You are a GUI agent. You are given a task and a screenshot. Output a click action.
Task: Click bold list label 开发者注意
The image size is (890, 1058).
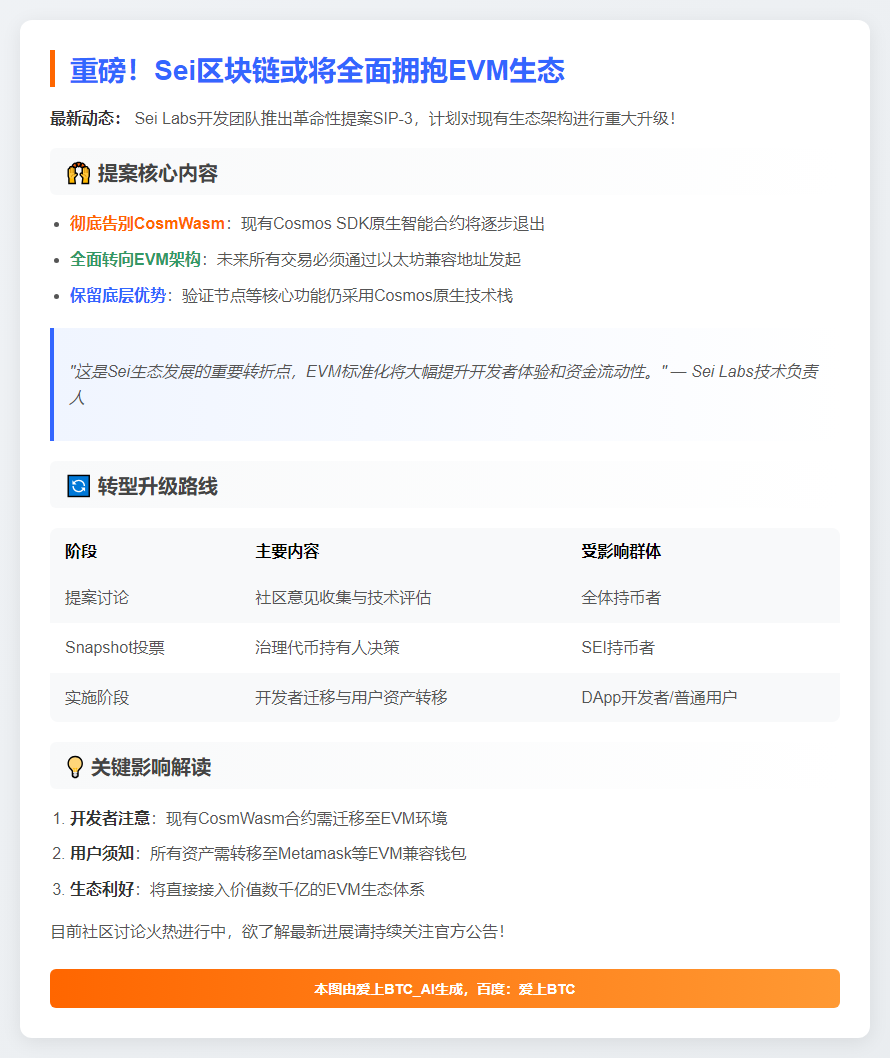click(x=109, y=818)
